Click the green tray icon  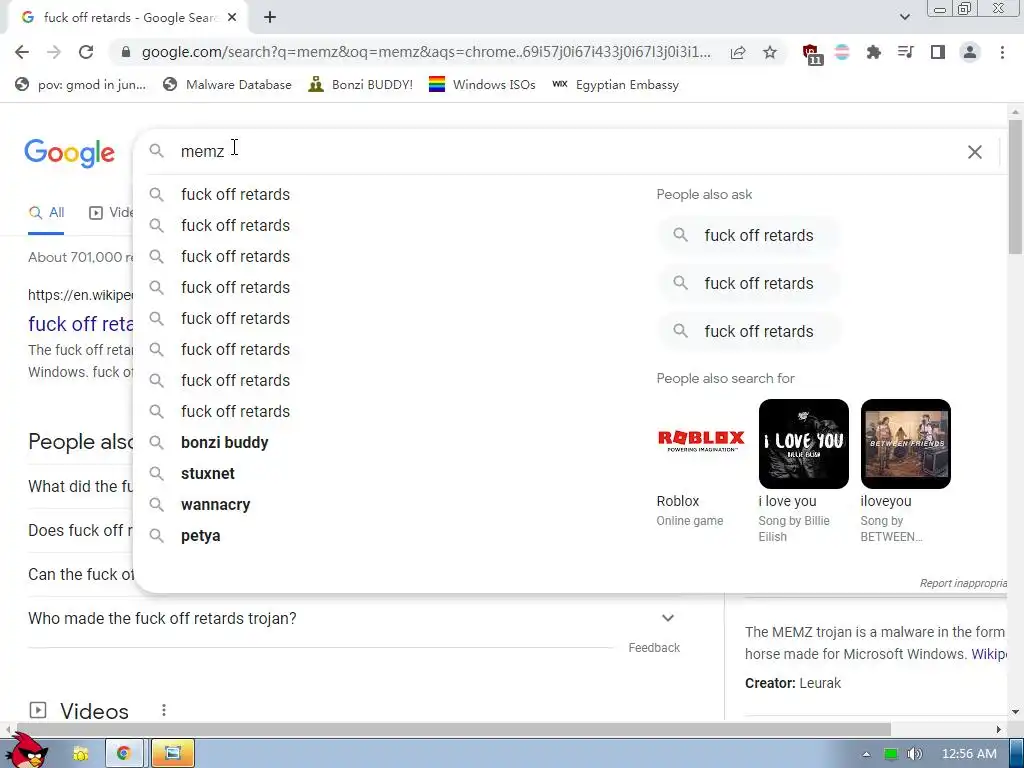click(x=891, y=754)
